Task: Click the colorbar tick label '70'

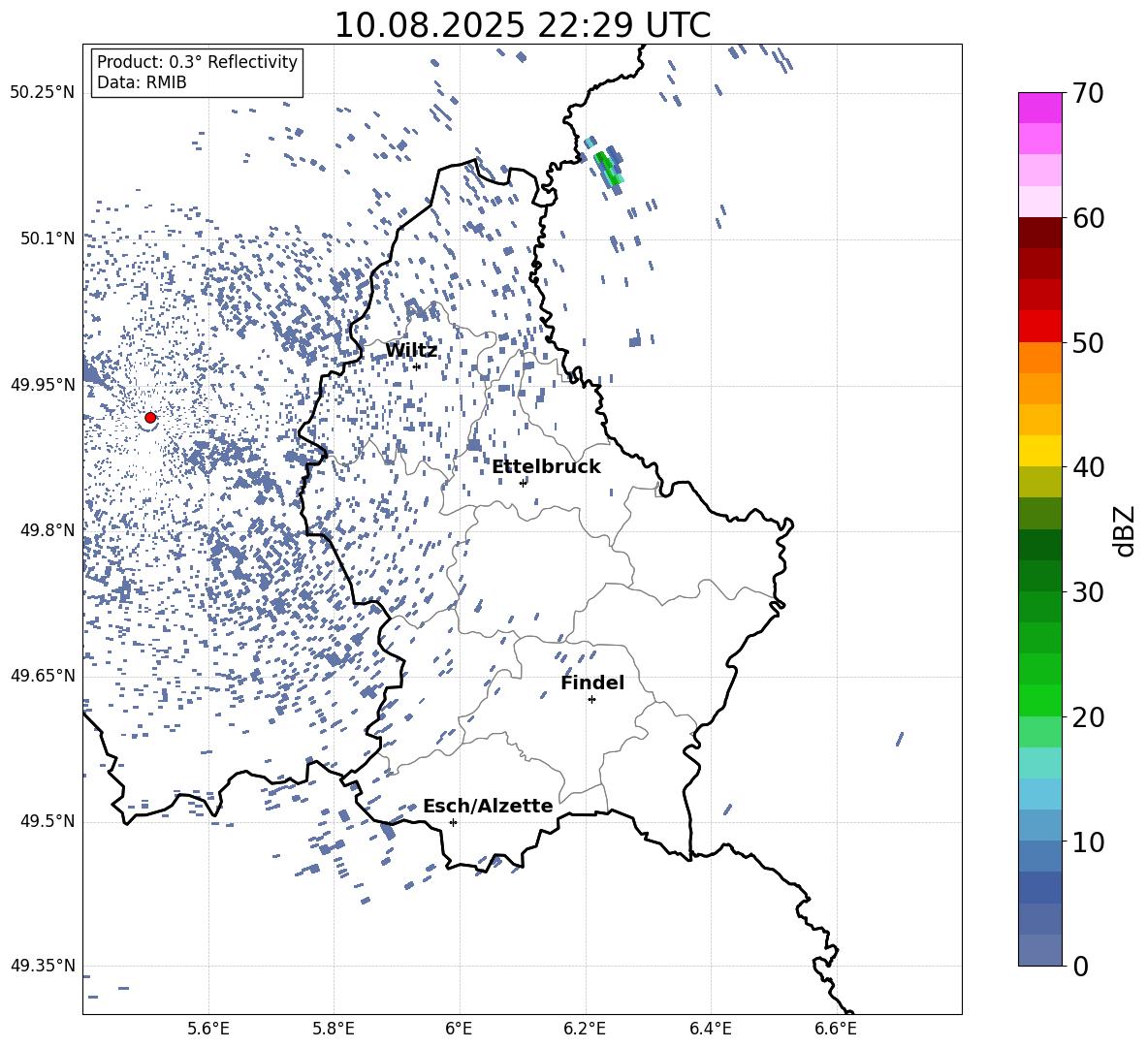Action: coord(1088,94)
